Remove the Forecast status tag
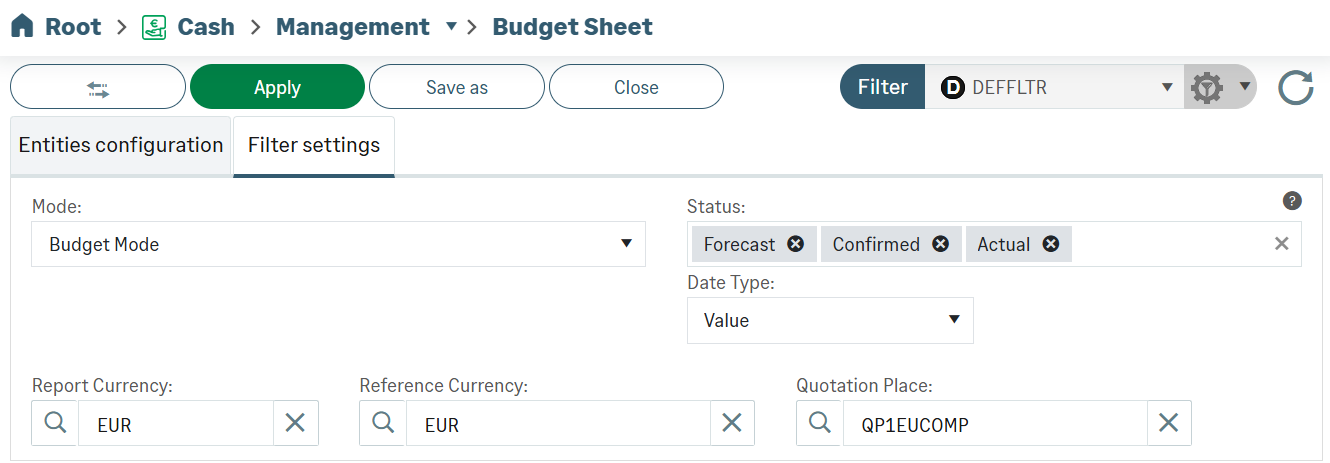1330x463 pixels. click(x=795, y=244)
